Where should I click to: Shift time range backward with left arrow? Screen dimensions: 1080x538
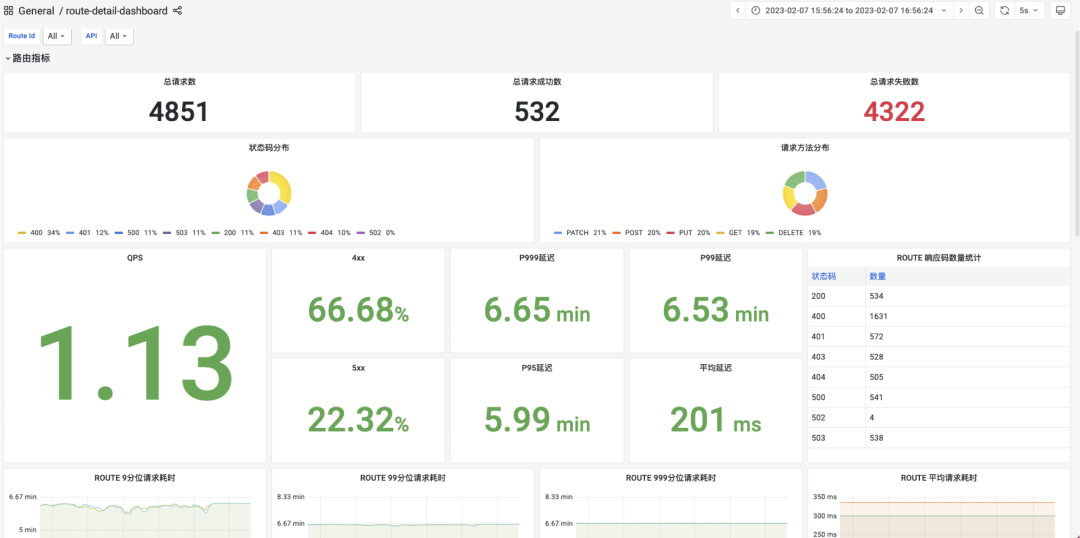point(738,11)
